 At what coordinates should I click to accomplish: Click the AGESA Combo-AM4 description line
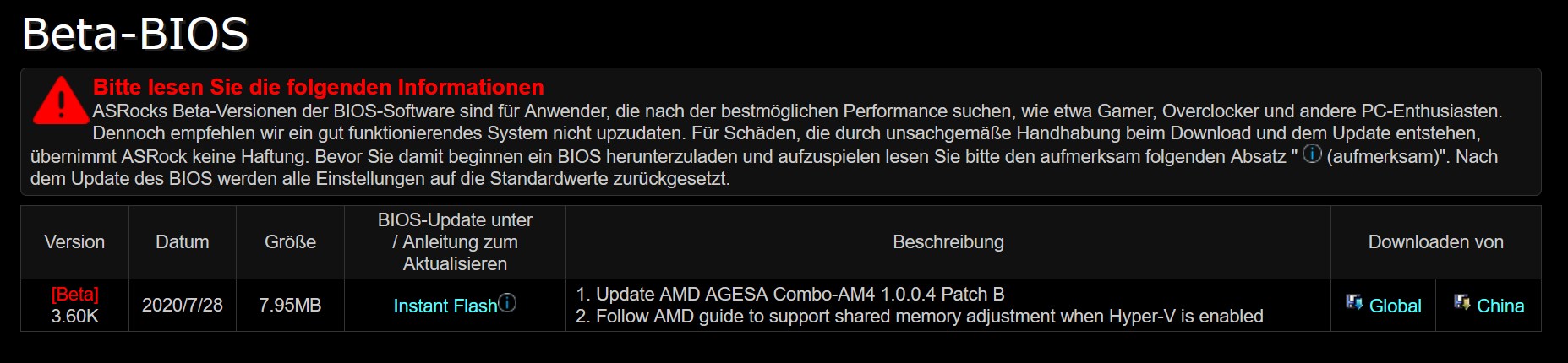790,295
